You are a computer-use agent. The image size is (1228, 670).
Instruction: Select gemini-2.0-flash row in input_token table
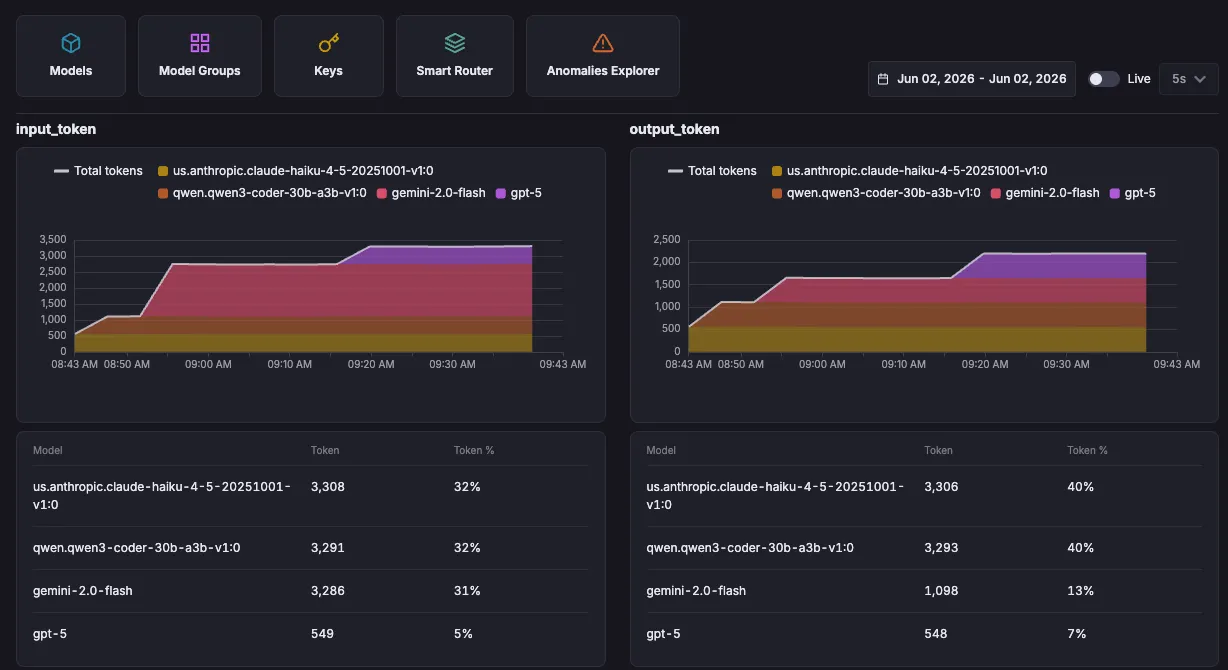coord(310,591)
